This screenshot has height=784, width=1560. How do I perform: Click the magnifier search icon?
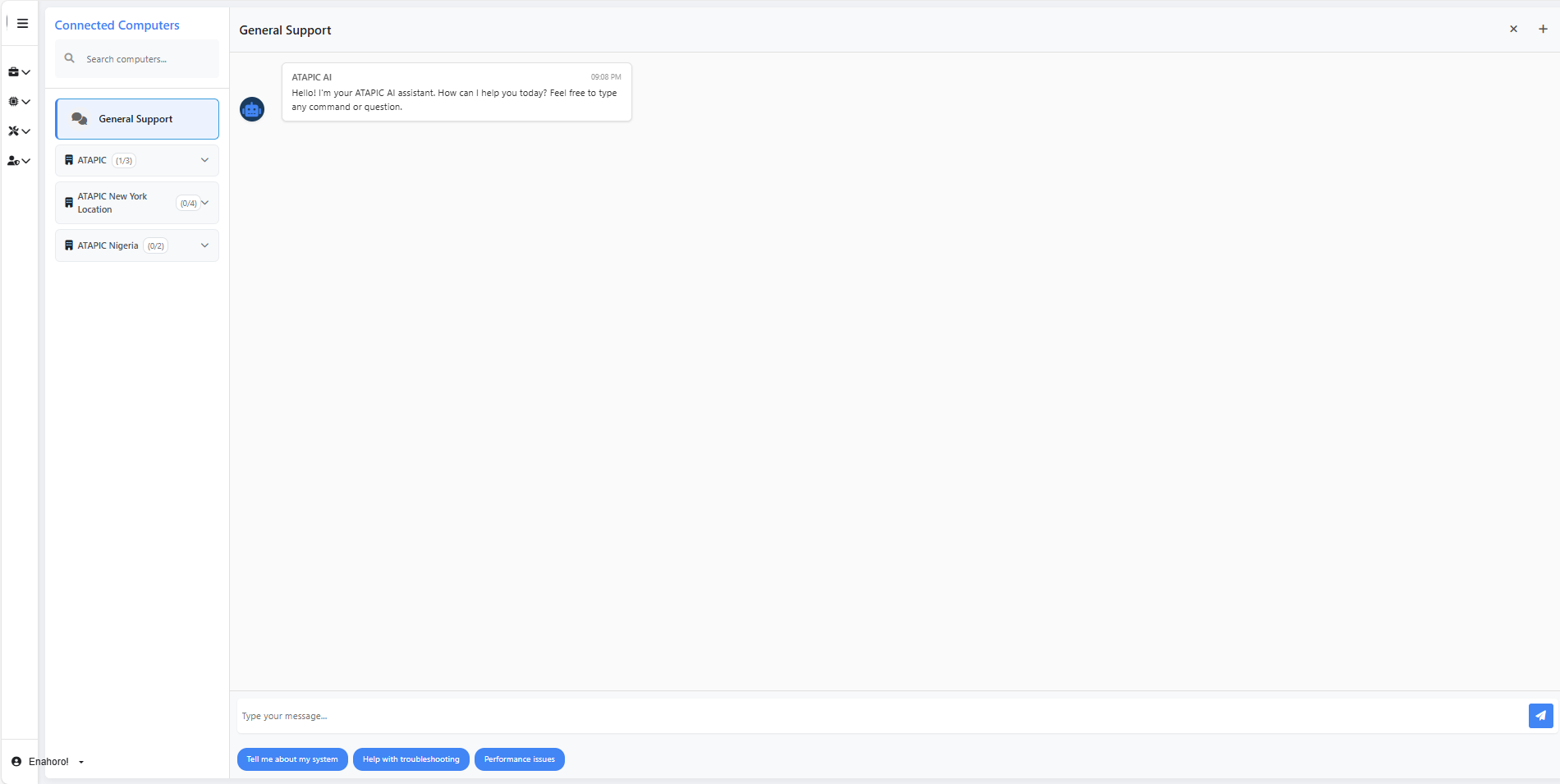click(x=70, y=58)
